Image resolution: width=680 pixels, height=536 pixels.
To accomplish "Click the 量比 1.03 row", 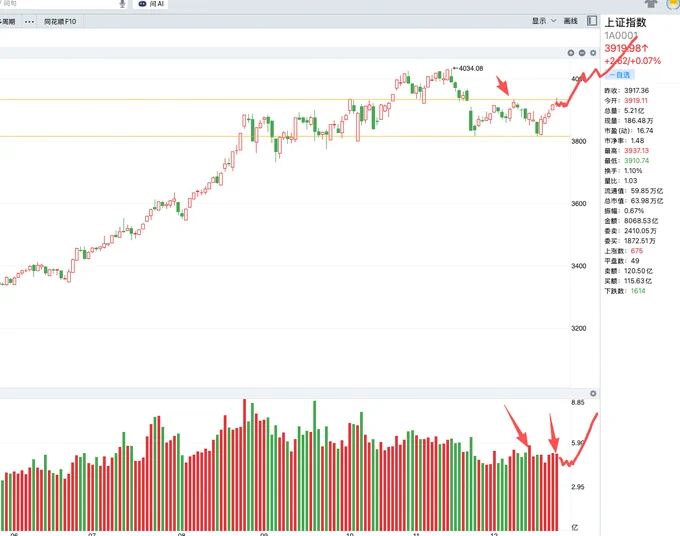I will [x=621, y=180].
